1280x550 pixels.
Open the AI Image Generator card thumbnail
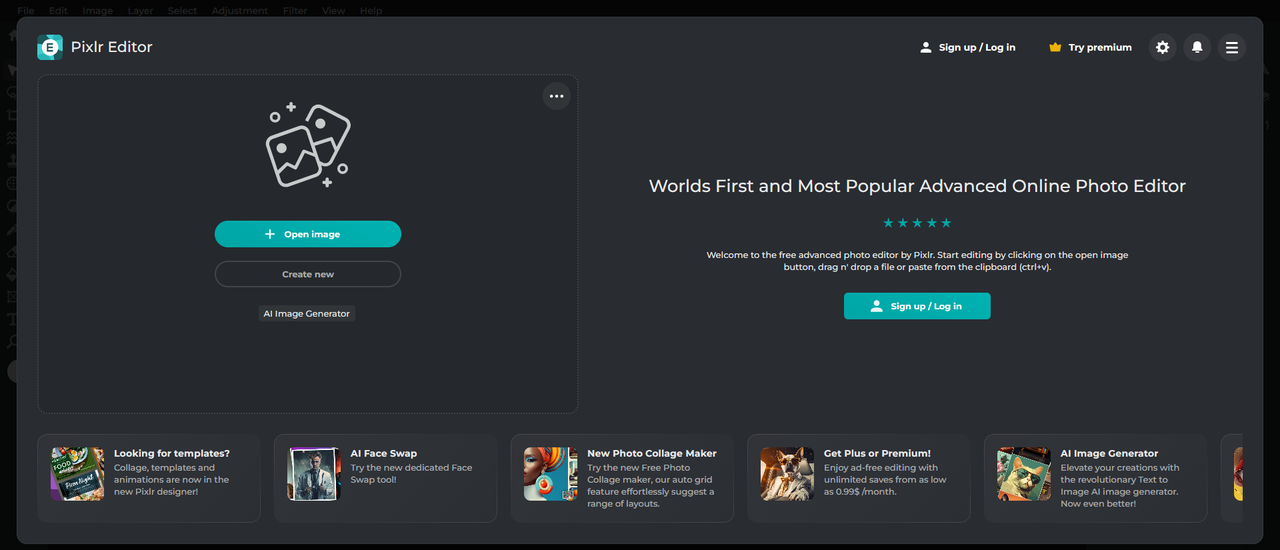[1025, 474]
